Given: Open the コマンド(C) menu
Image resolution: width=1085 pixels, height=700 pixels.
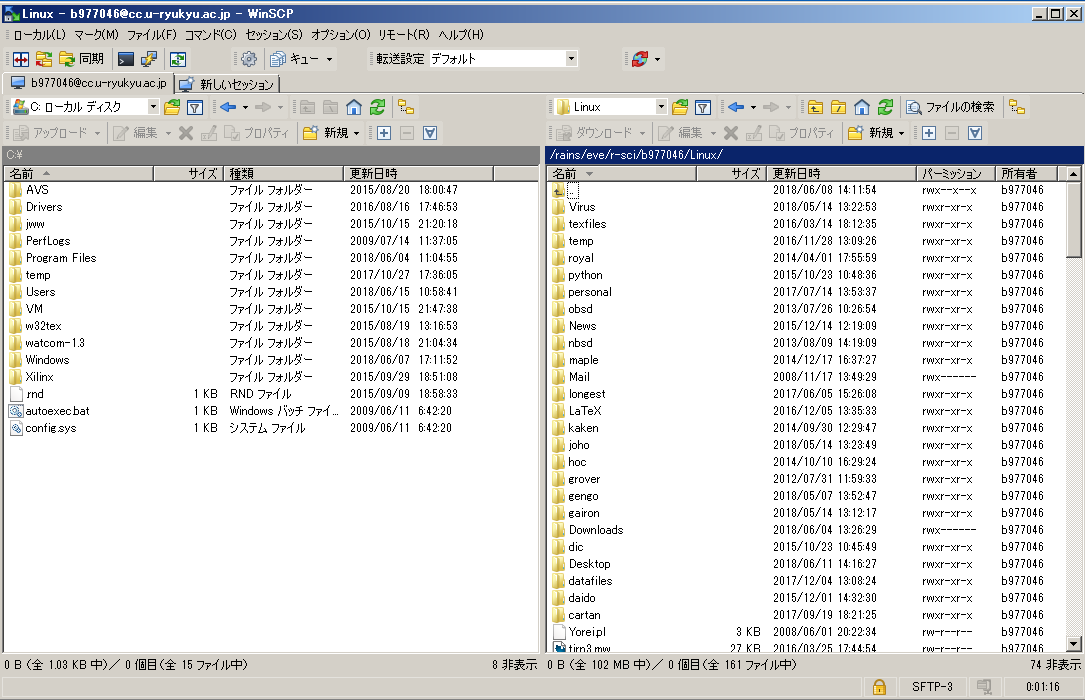Looking at the screenshot, I should [210, 35].
